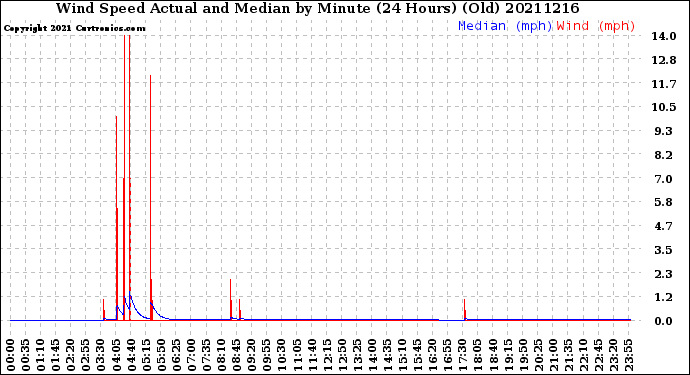Click the 11.7 y-axis label
690x375 pixels.
(664, 84)
